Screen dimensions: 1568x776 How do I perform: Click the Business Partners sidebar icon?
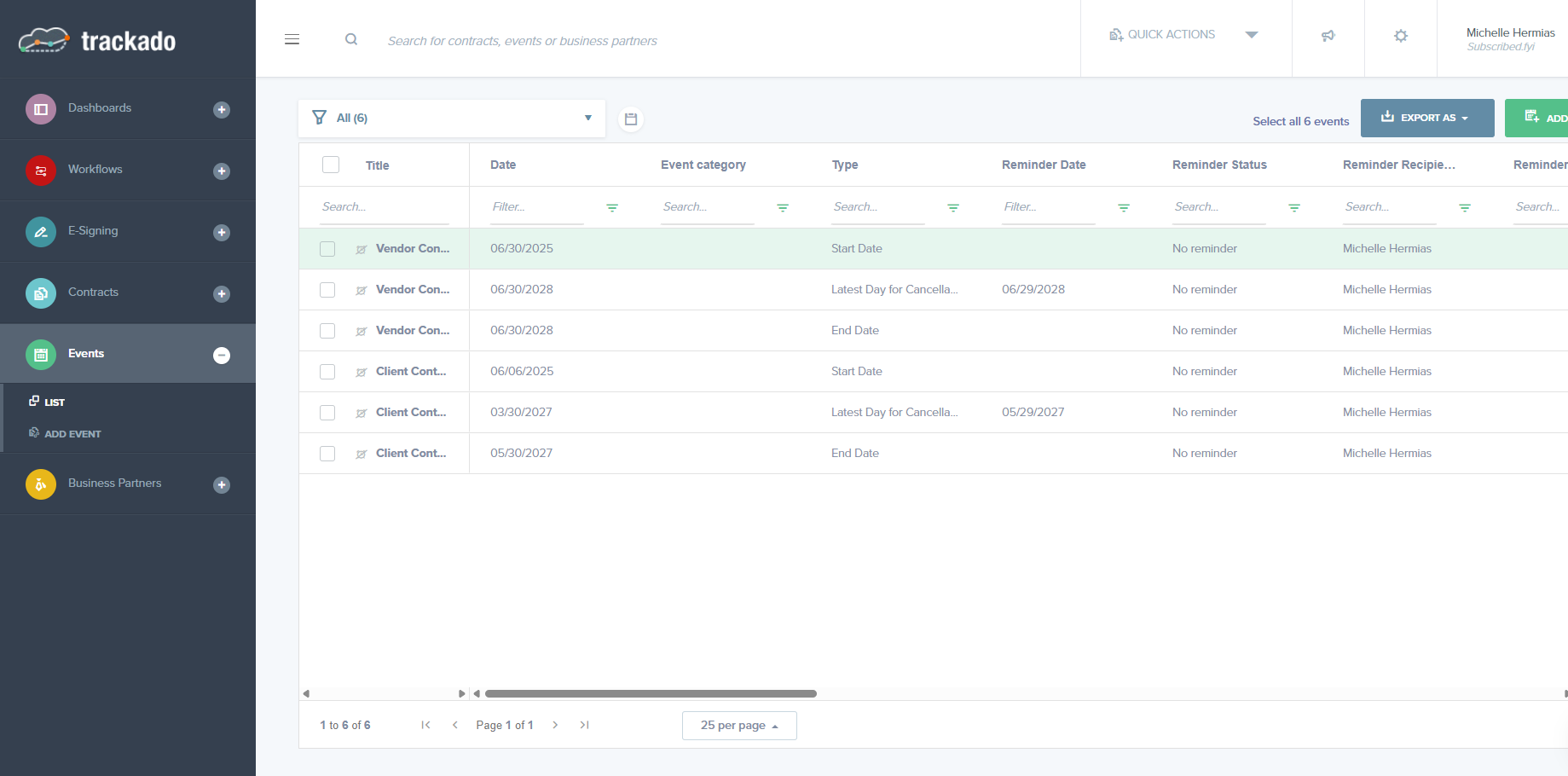click(41, 484)
